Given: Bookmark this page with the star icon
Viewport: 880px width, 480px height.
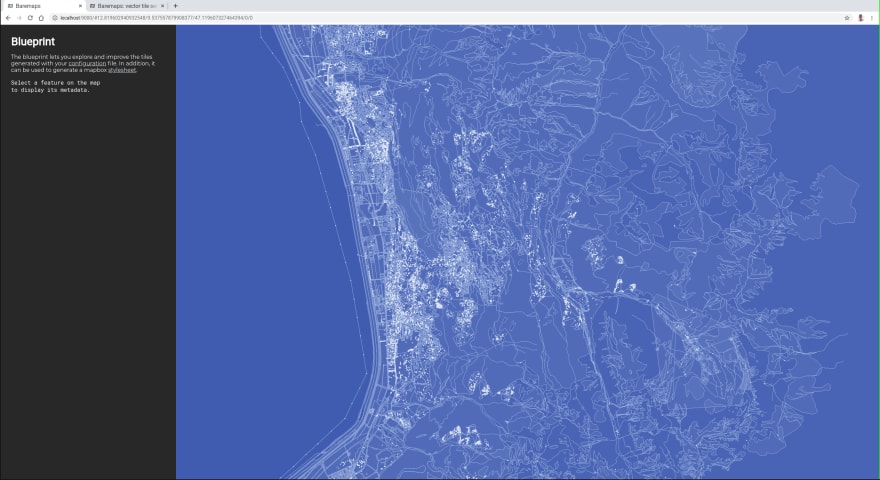Looking at the screenshot, I should tap(847, 18).
